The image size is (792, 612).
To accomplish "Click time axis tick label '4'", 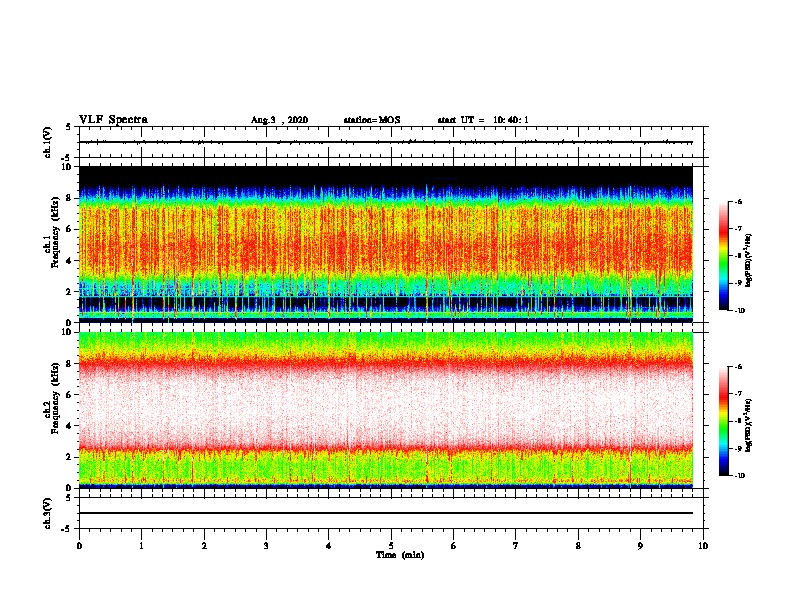I will [329, 546].
